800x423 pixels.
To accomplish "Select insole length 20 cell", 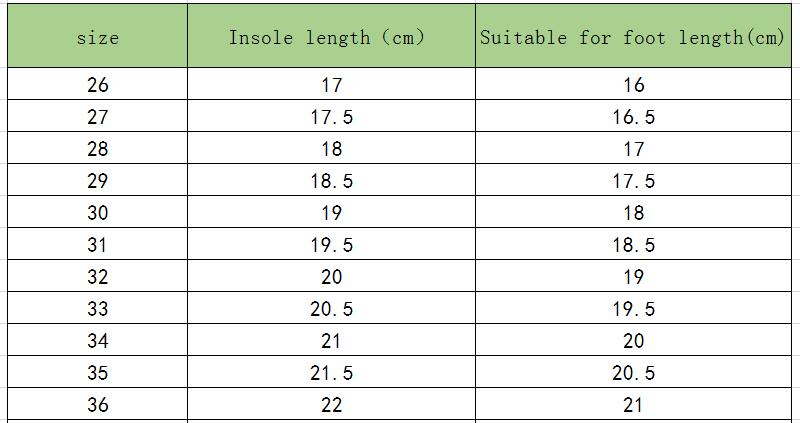I will (x=331, y=277).
